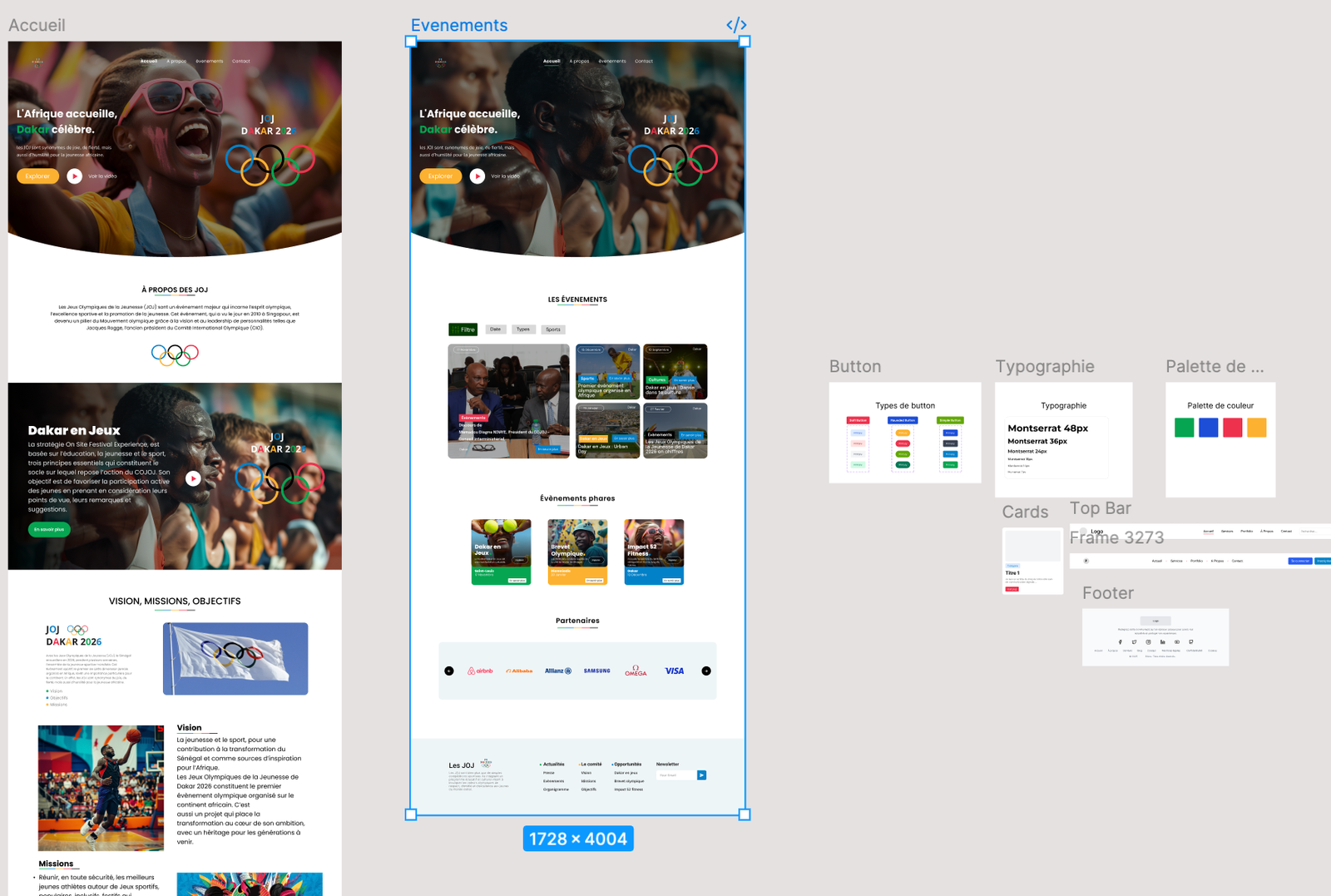Select the blue swatch in Palette de couleur
Screen dimensions: 1331x896
tap(1209, 428)
